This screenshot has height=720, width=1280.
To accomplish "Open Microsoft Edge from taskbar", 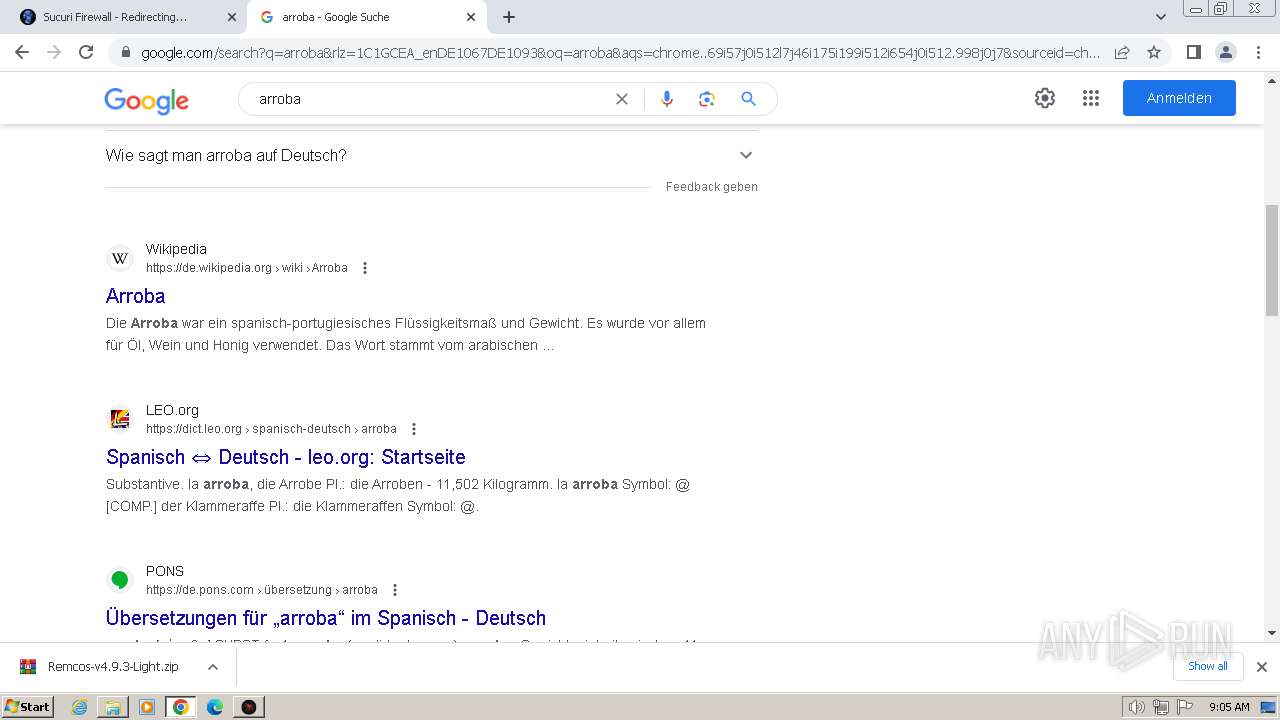I will coord(215,707).
